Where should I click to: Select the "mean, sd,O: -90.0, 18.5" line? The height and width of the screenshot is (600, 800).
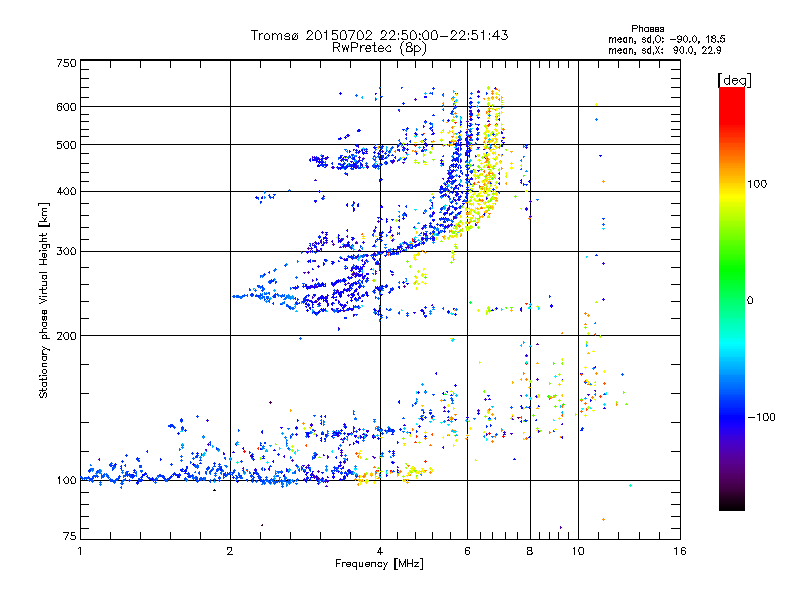(x=667, y=39)
